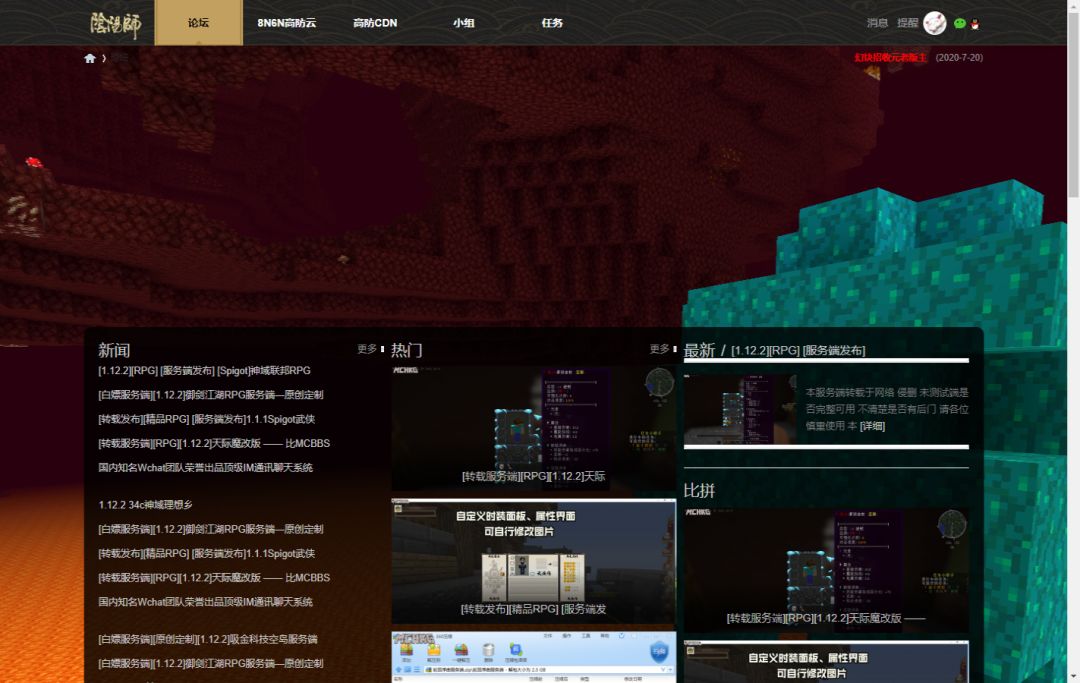The height and width of the screenshot is (683, 1080).
Task: Open 热门 thumbnail captioned [转载服务端][RPG][1.12.2]天际
Action: (534, 427)
